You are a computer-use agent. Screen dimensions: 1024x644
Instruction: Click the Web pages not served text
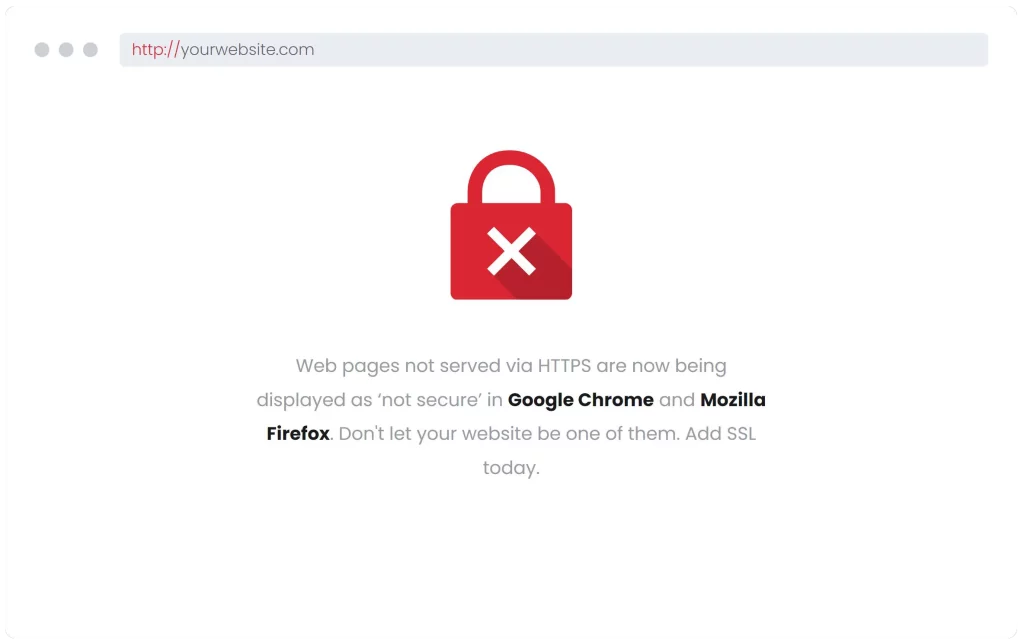click(414, 366)
